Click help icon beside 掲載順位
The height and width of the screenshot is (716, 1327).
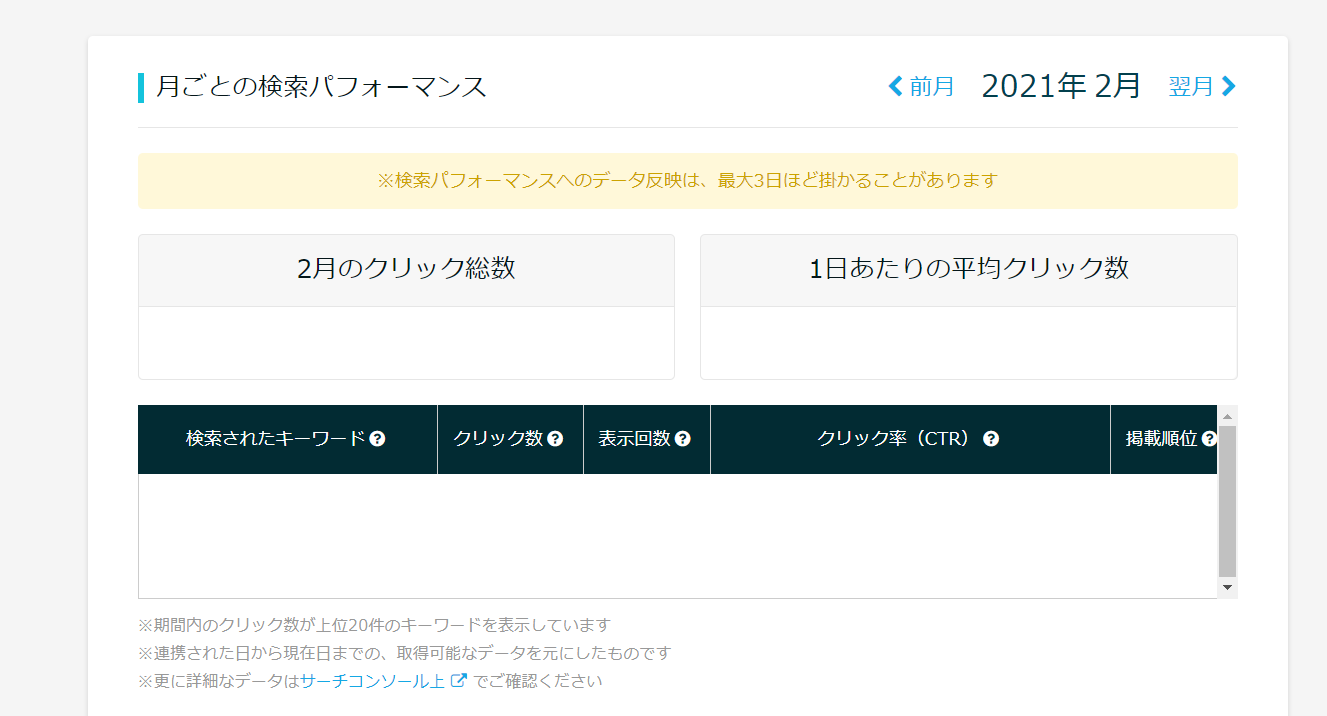(x=1209, y=439)
